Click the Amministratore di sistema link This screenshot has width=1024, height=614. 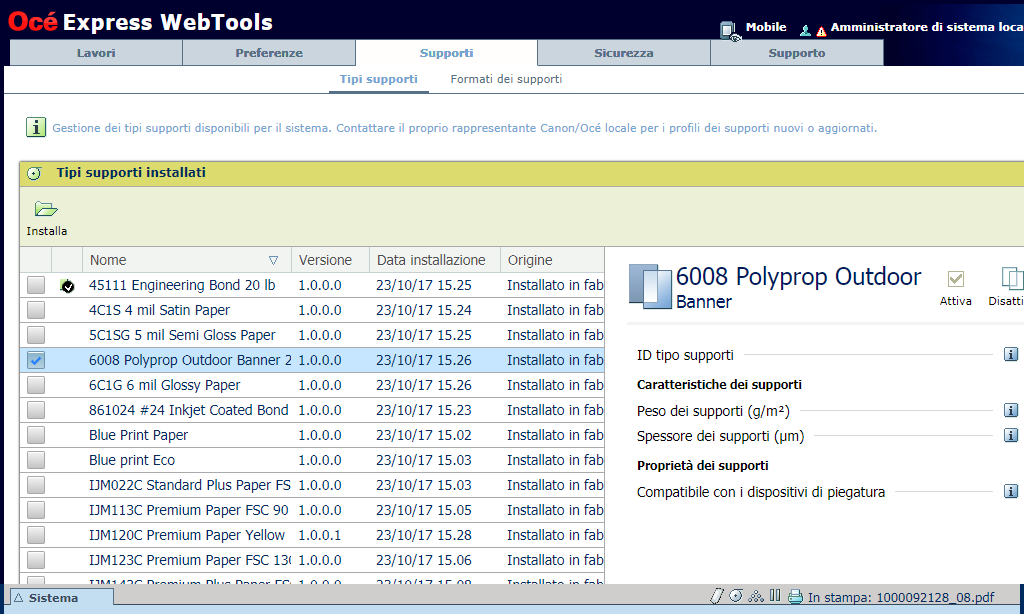[927, 27]
